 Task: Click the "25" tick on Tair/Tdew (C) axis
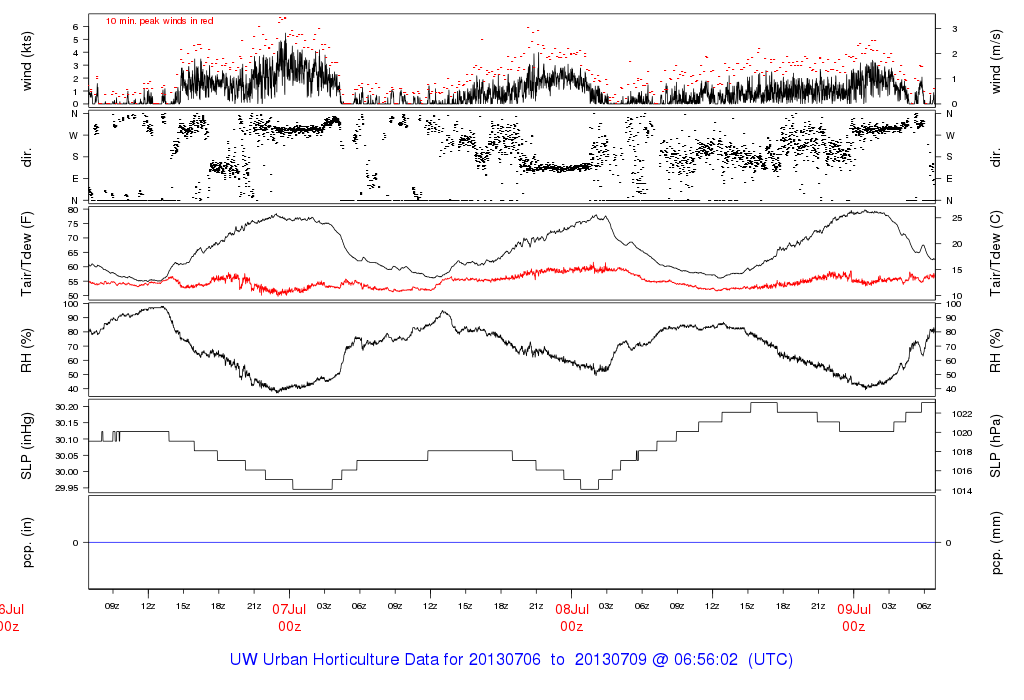point(957,218)
